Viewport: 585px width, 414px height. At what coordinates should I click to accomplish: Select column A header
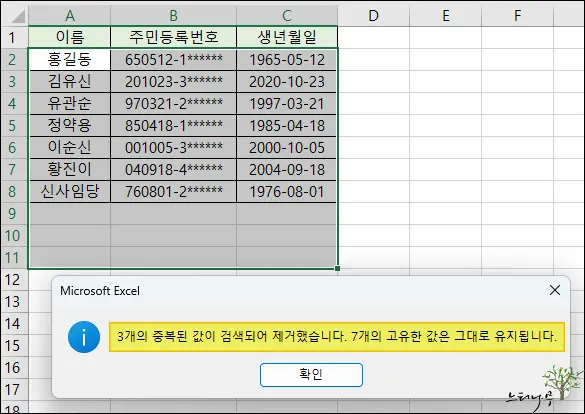tap(69, 15)
